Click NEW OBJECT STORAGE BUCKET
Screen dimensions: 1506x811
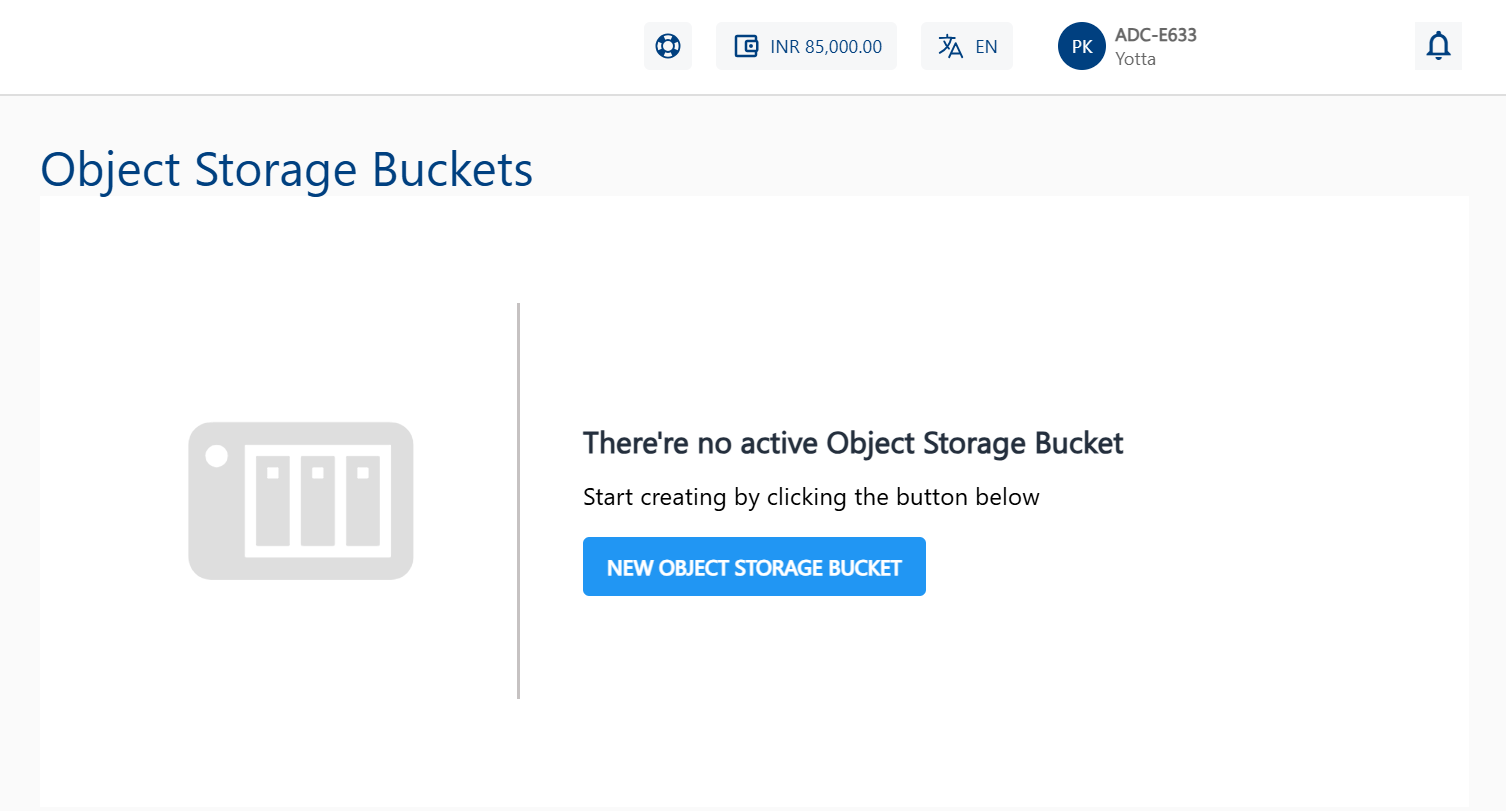click(753, 566)
